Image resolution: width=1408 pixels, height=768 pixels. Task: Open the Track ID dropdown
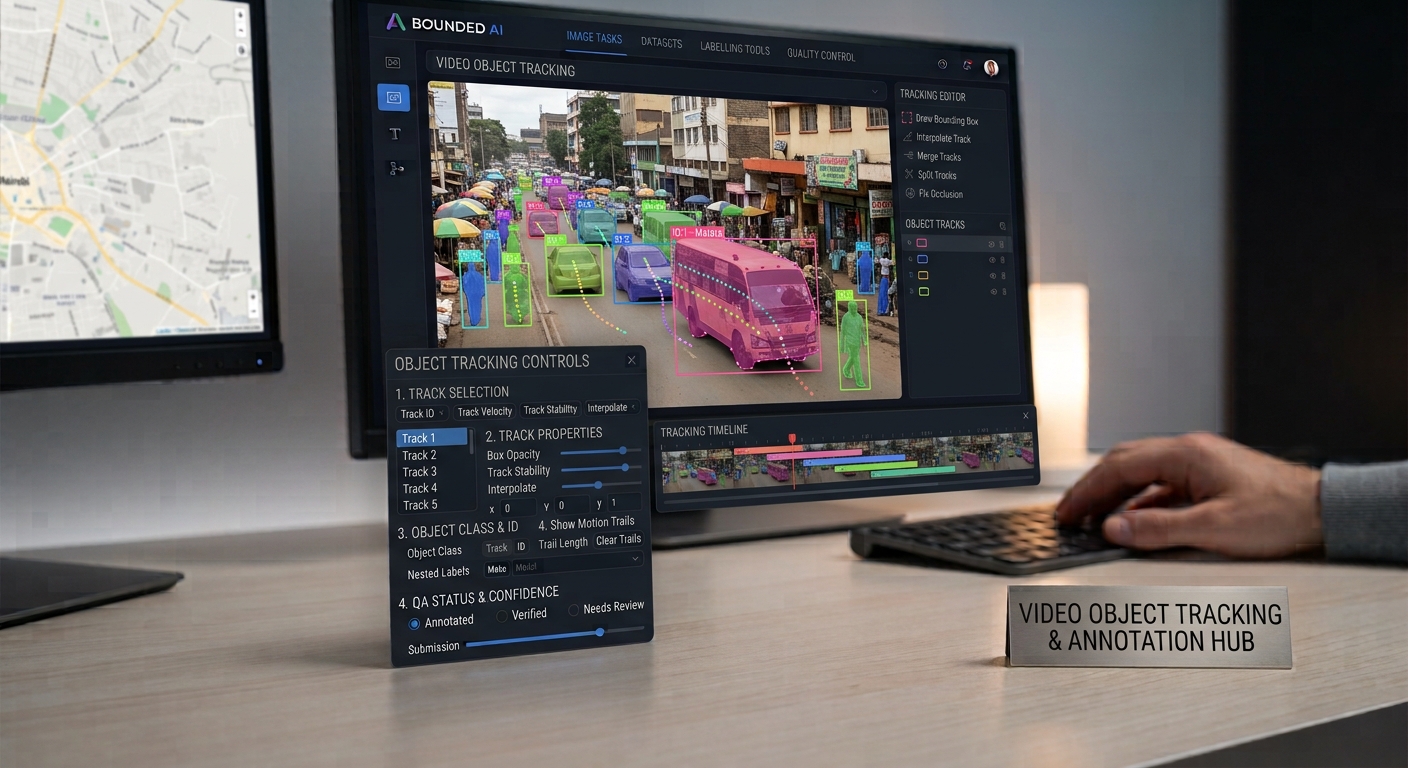[x=422, y=413]
